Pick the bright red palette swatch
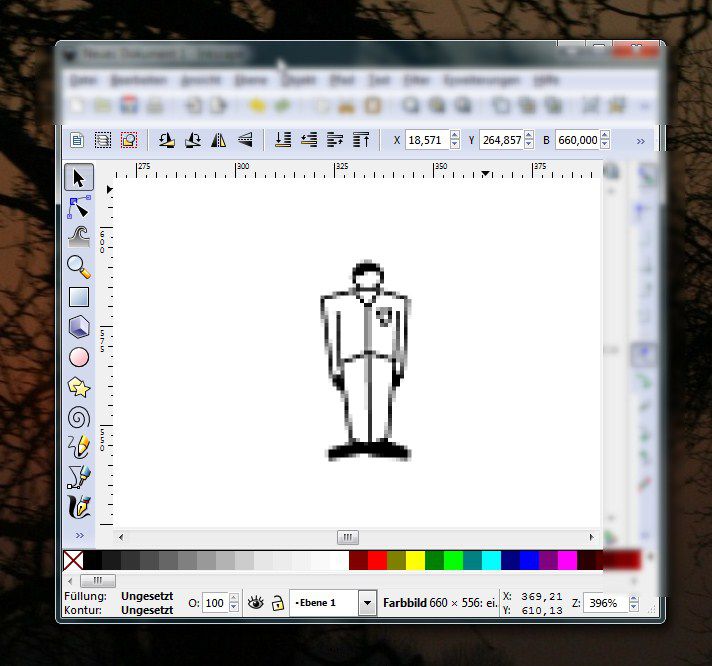 pos(377,561)
